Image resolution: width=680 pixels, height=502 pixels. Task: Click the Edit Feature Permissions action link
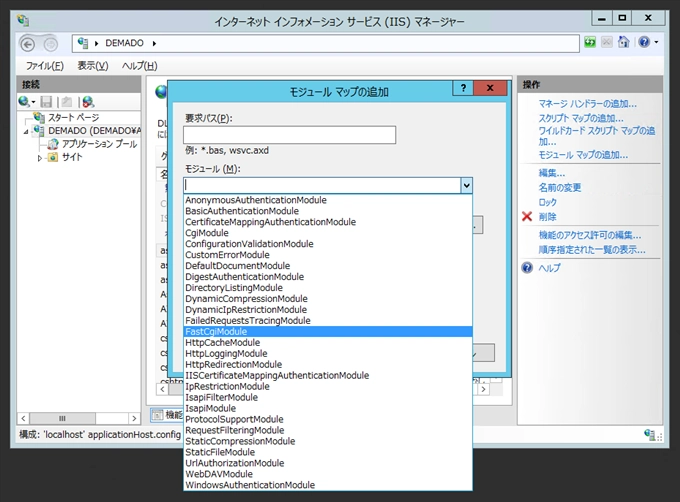click(x=589, y=235)
